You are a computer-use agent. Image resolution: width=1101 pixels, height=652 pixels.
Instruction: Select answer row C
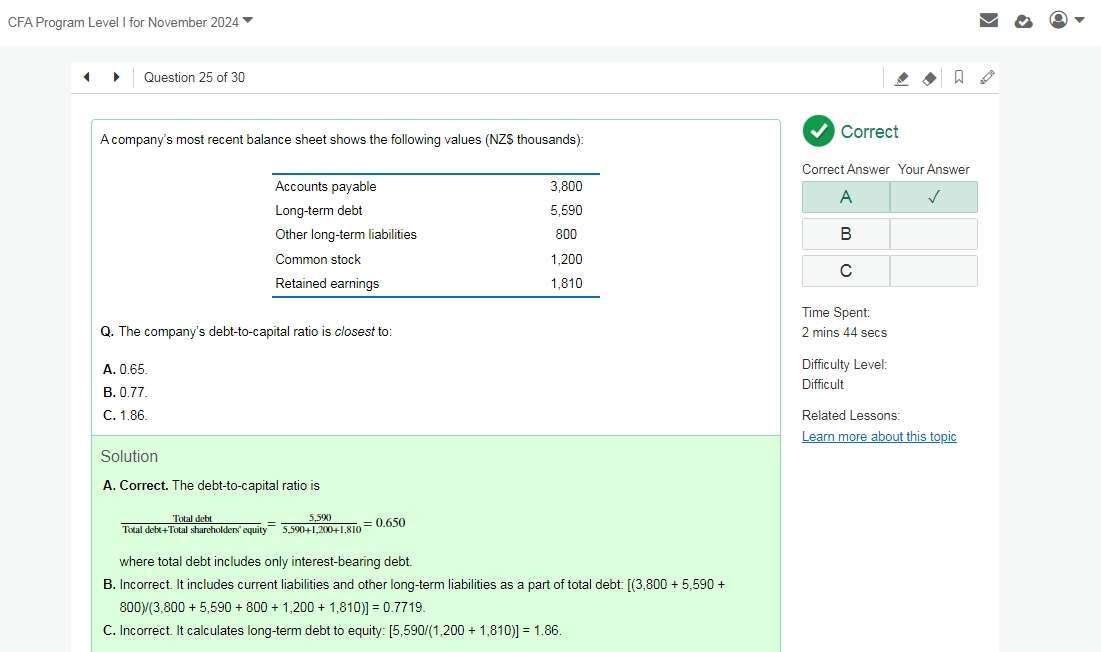point(846,271)
